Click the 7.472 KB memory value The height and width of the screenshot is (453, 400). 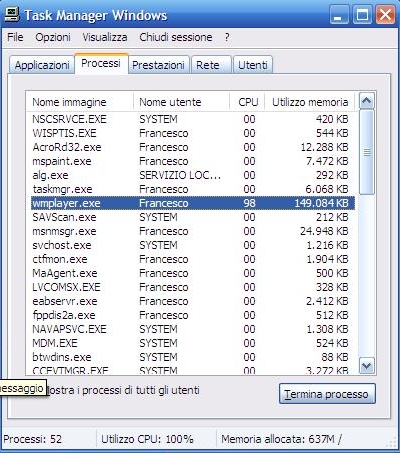point(327,161)
